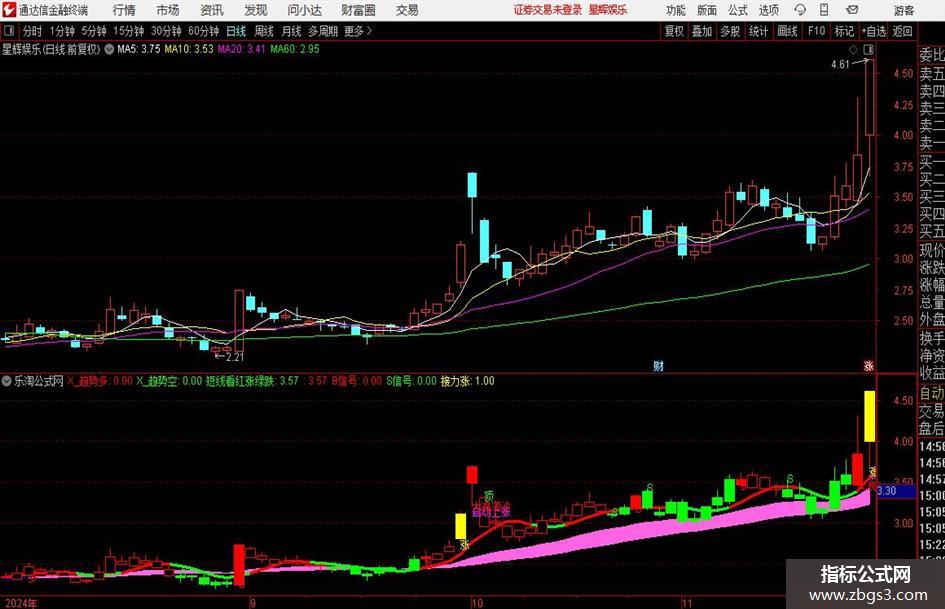Click the 游客 user account label

click(903, 10)
